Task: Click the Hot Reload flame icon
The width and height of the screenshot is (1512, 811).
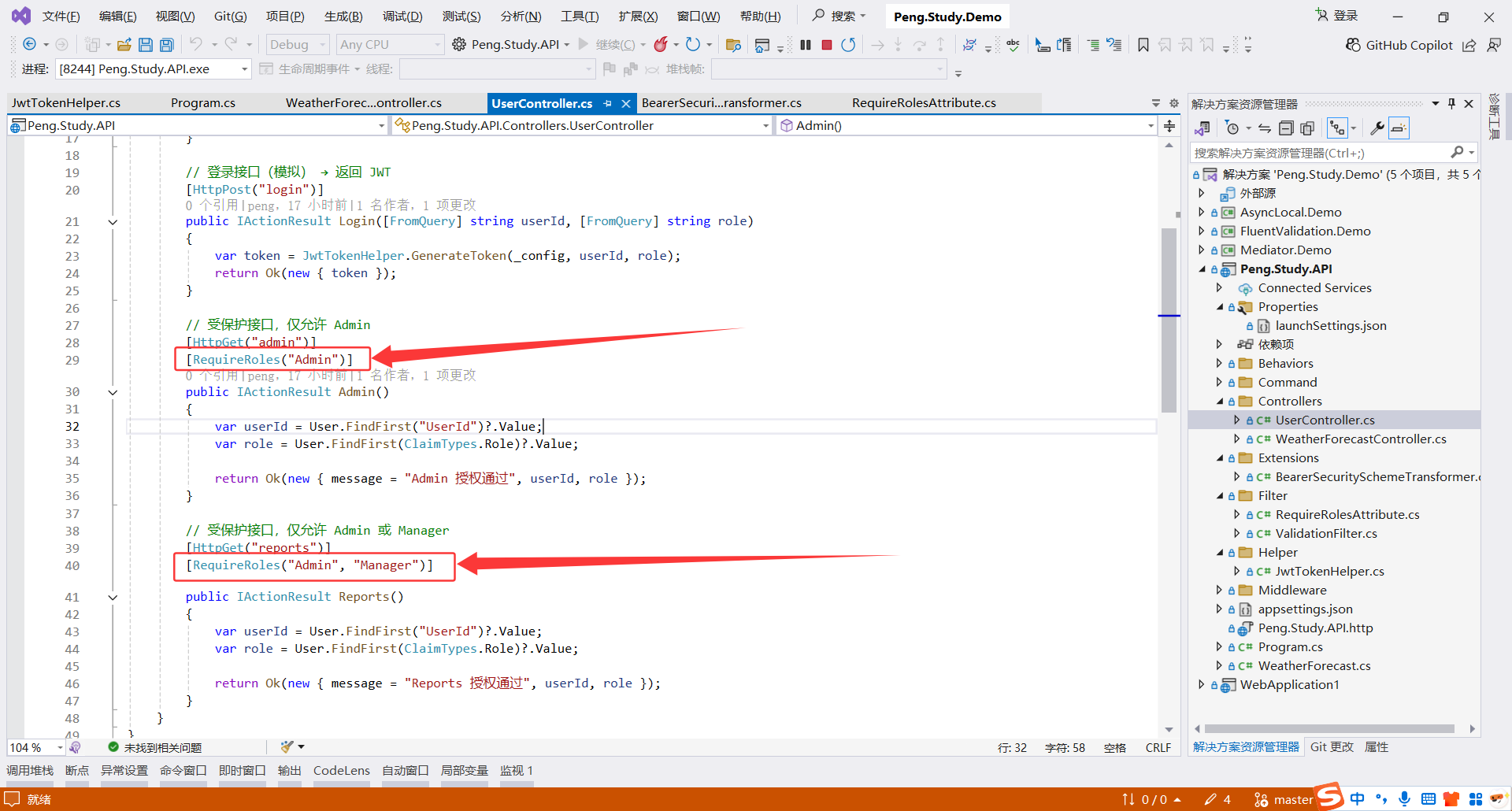Action: pyautogui.click(x=661, y=45)
